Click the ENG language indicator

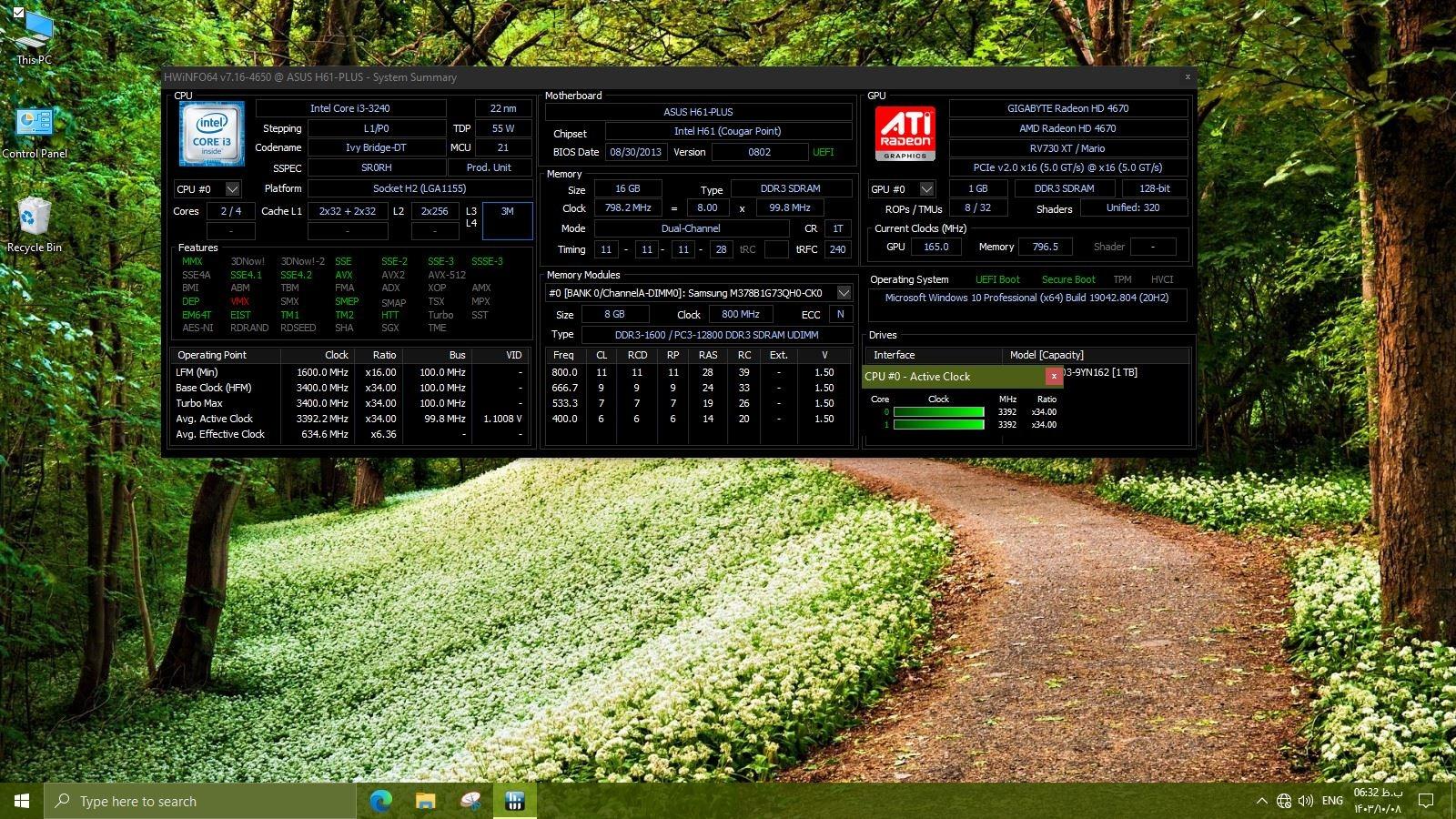[x=1332, y=801]
